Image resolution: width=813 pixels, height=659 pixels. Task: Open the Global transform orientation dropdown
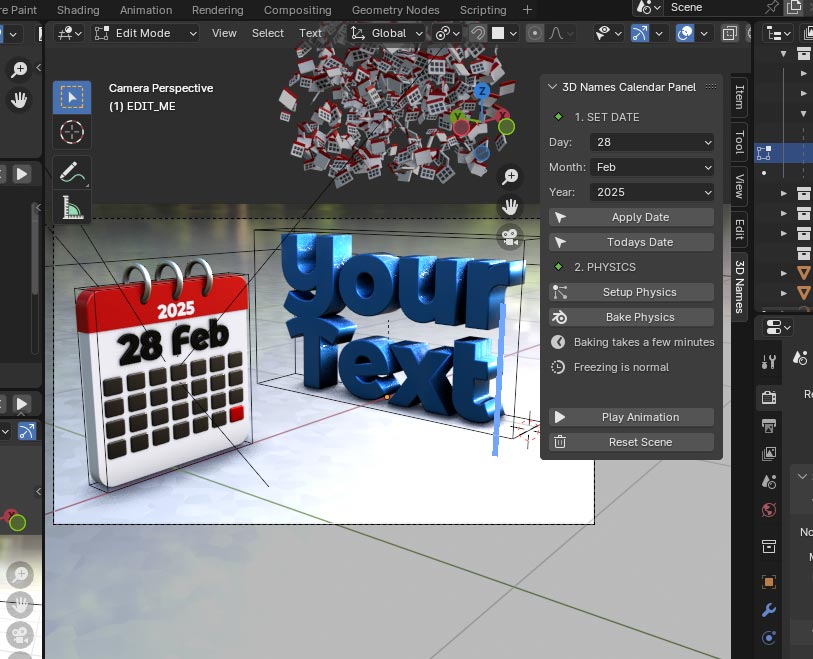pyautogui.click(x=385, y=33)
